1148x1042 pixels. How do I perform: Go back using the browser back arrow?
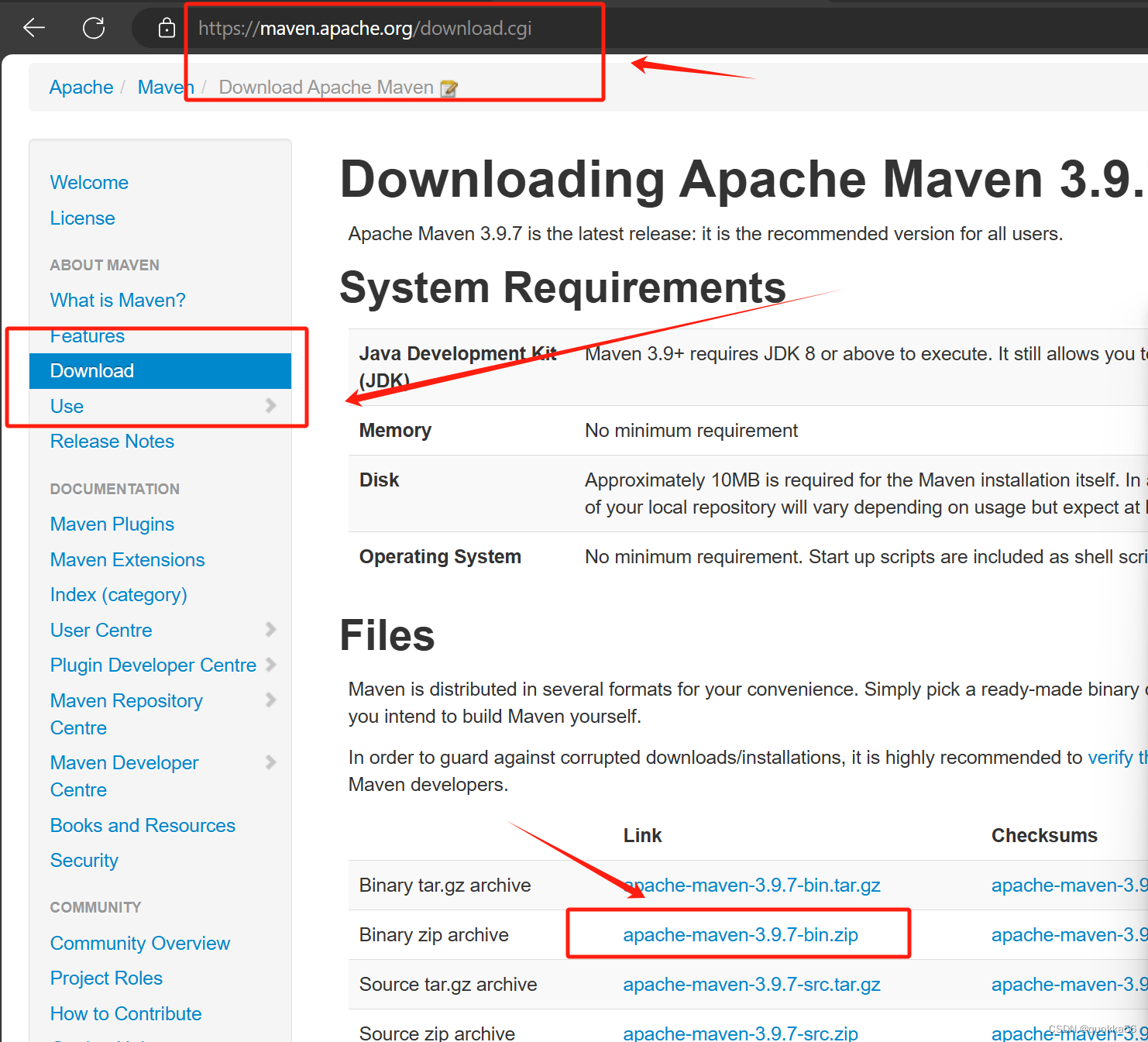click(x=34, y=28)
